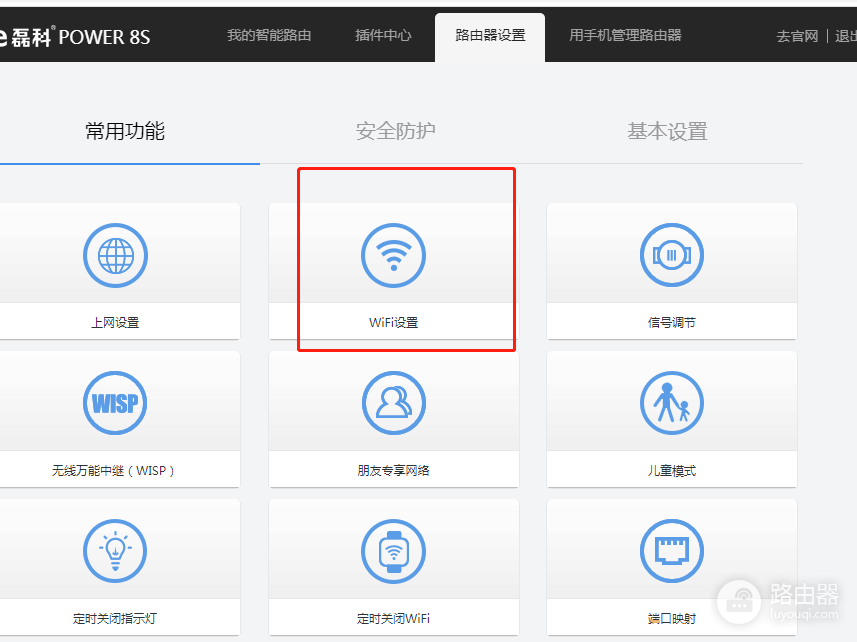
Task: Switch to 我的智能路由 tab
Action: click(x=269, y=36)
